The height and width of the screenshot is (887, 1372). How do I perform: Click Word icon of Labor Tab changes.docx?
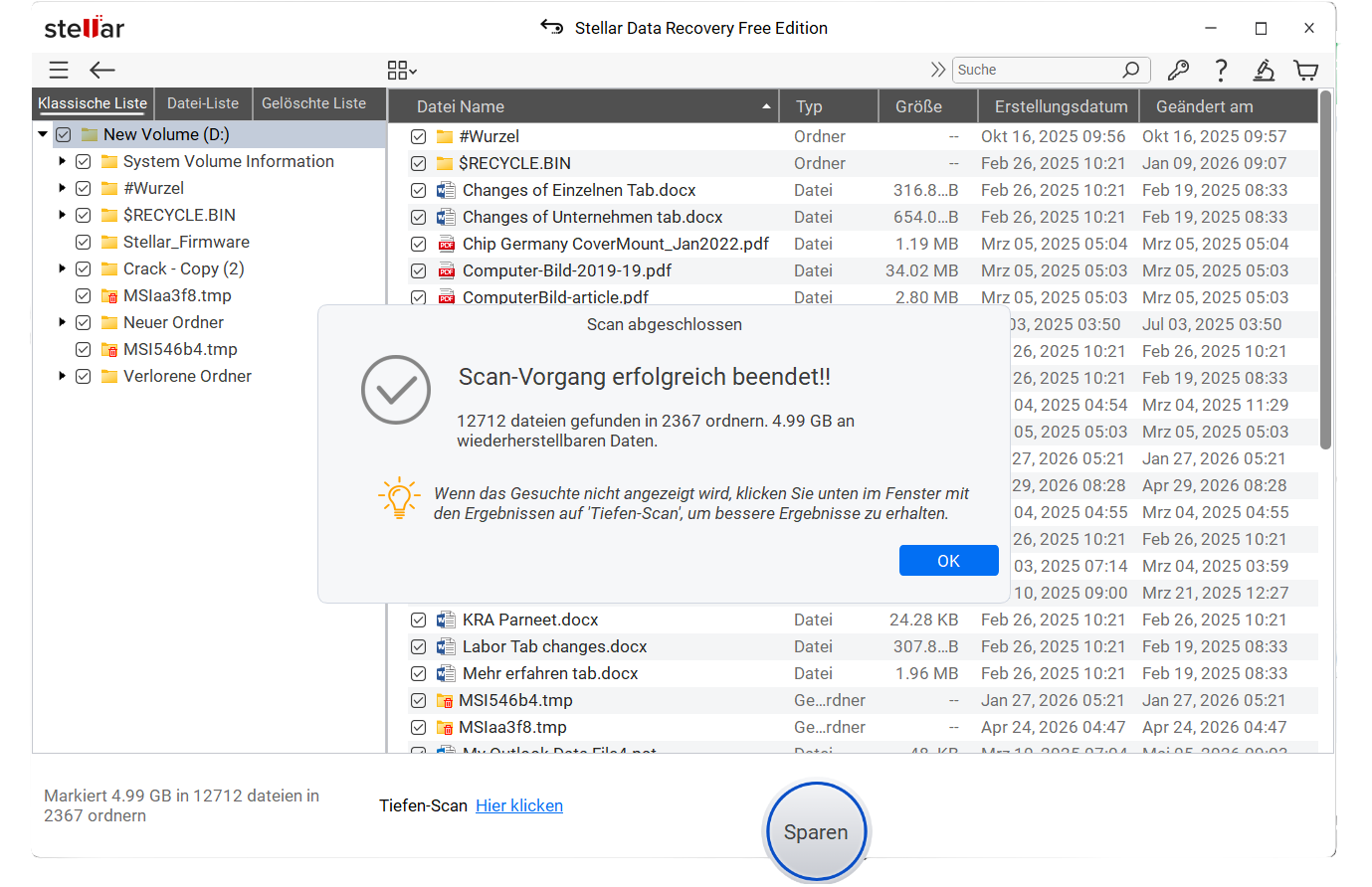(447, 646)
